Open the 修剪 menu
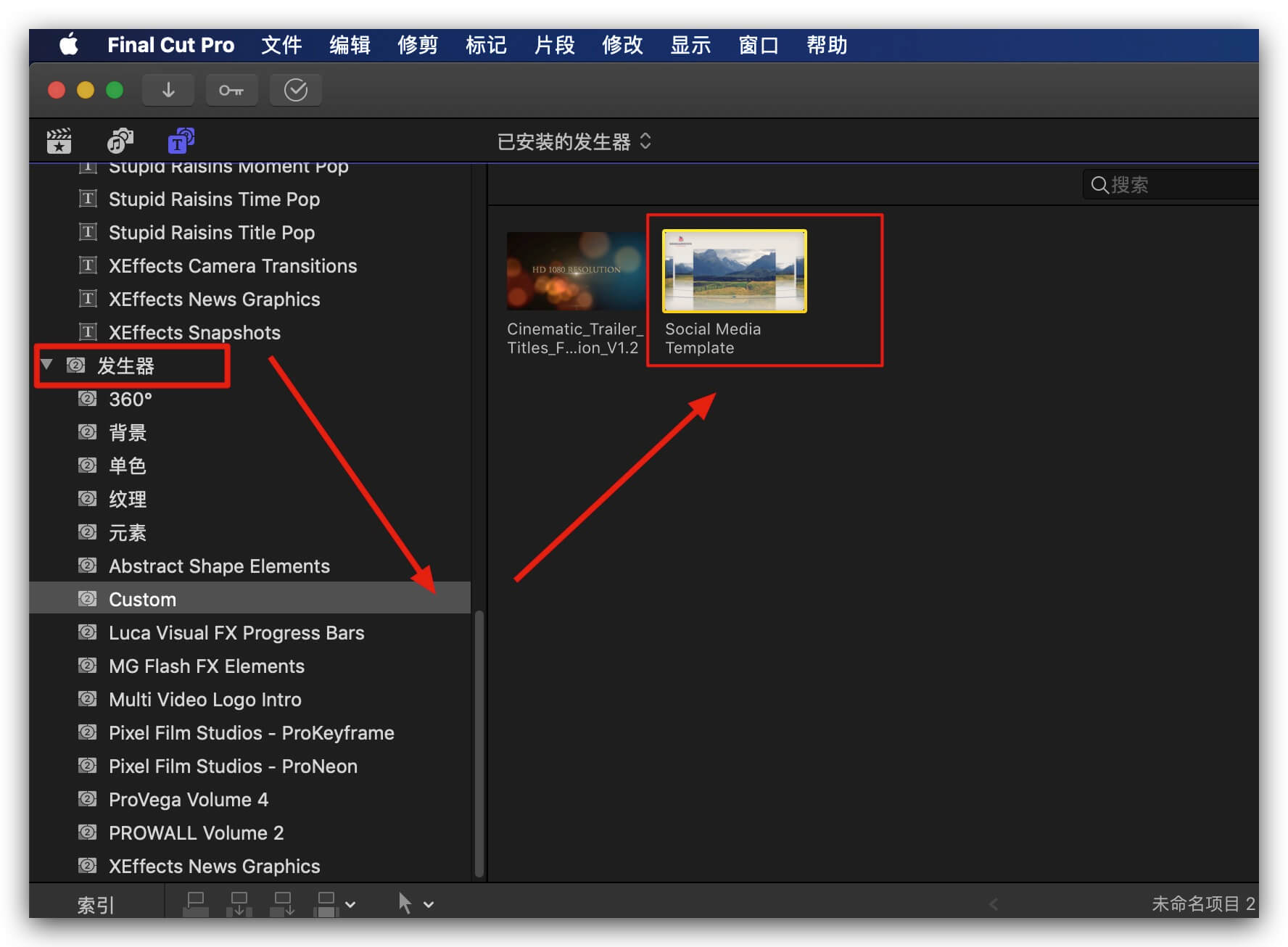Screen dimensions: 1288x947 click(418, 45)
